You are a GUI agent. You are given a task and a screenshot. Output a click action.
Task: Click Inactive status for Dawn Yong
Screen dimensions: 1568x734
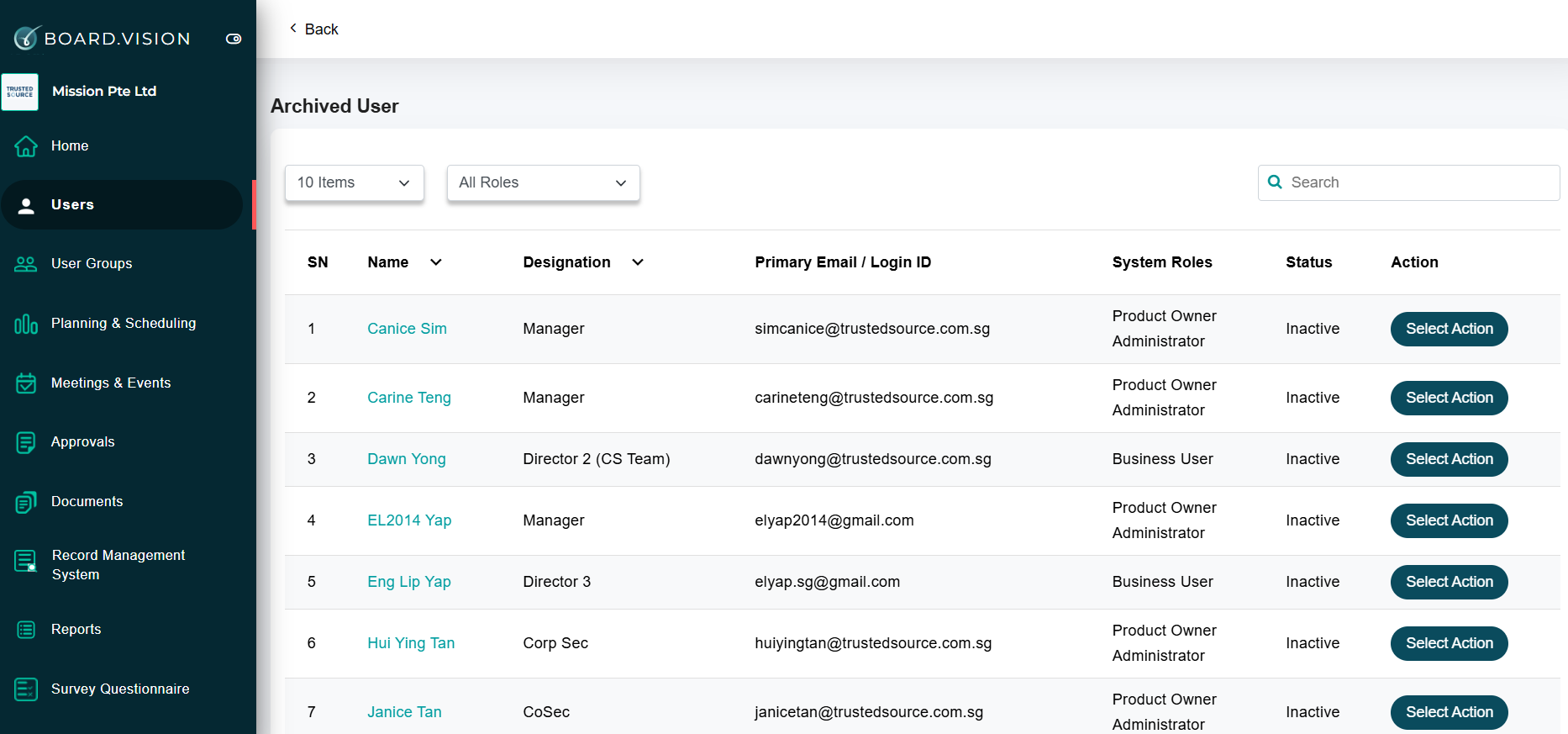(1313, 459)
